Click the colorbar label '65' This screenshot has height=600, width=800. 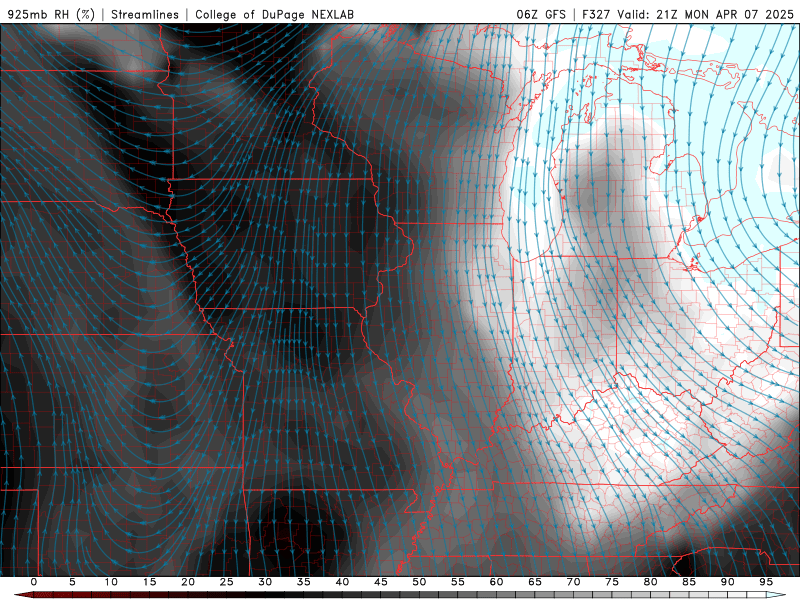535,582
